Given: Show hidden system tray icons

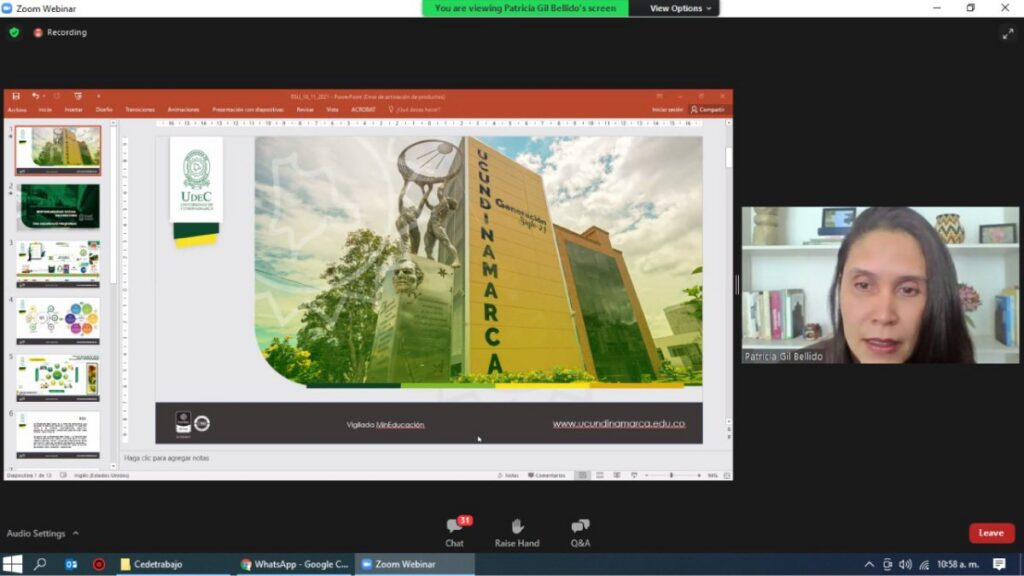Looking at the screenshot, I should 869,564.
